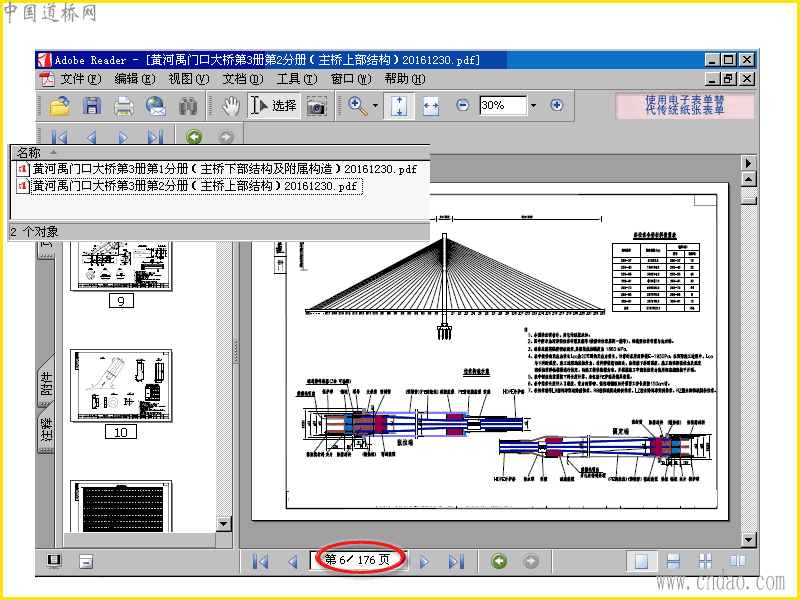
Task: Click the top toolbar First Page icon
Action: tap(59, 137)
